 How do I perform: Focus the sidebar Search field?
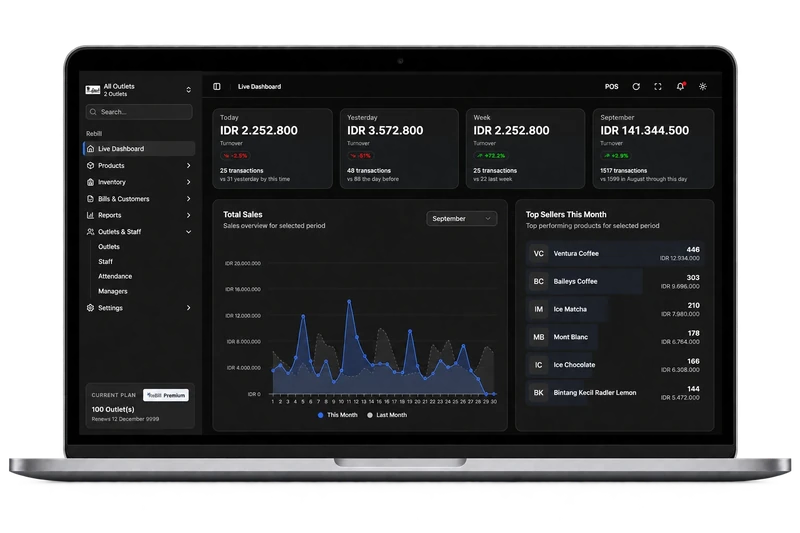click(x=139, y=112)
